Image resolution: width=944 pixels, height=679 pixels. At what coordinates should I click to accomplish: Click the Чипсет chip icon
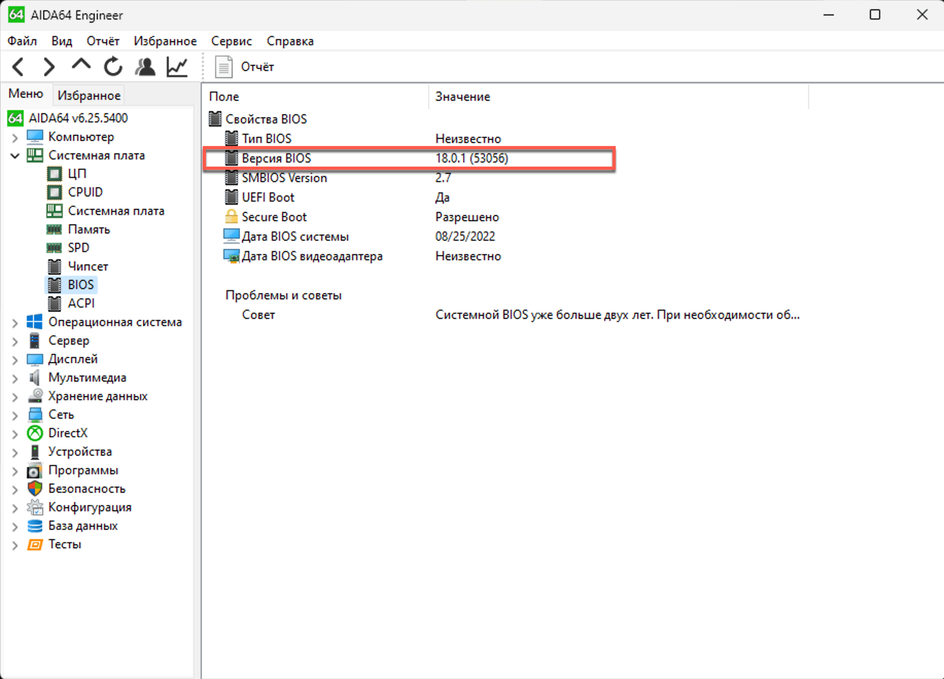(54, 266)
